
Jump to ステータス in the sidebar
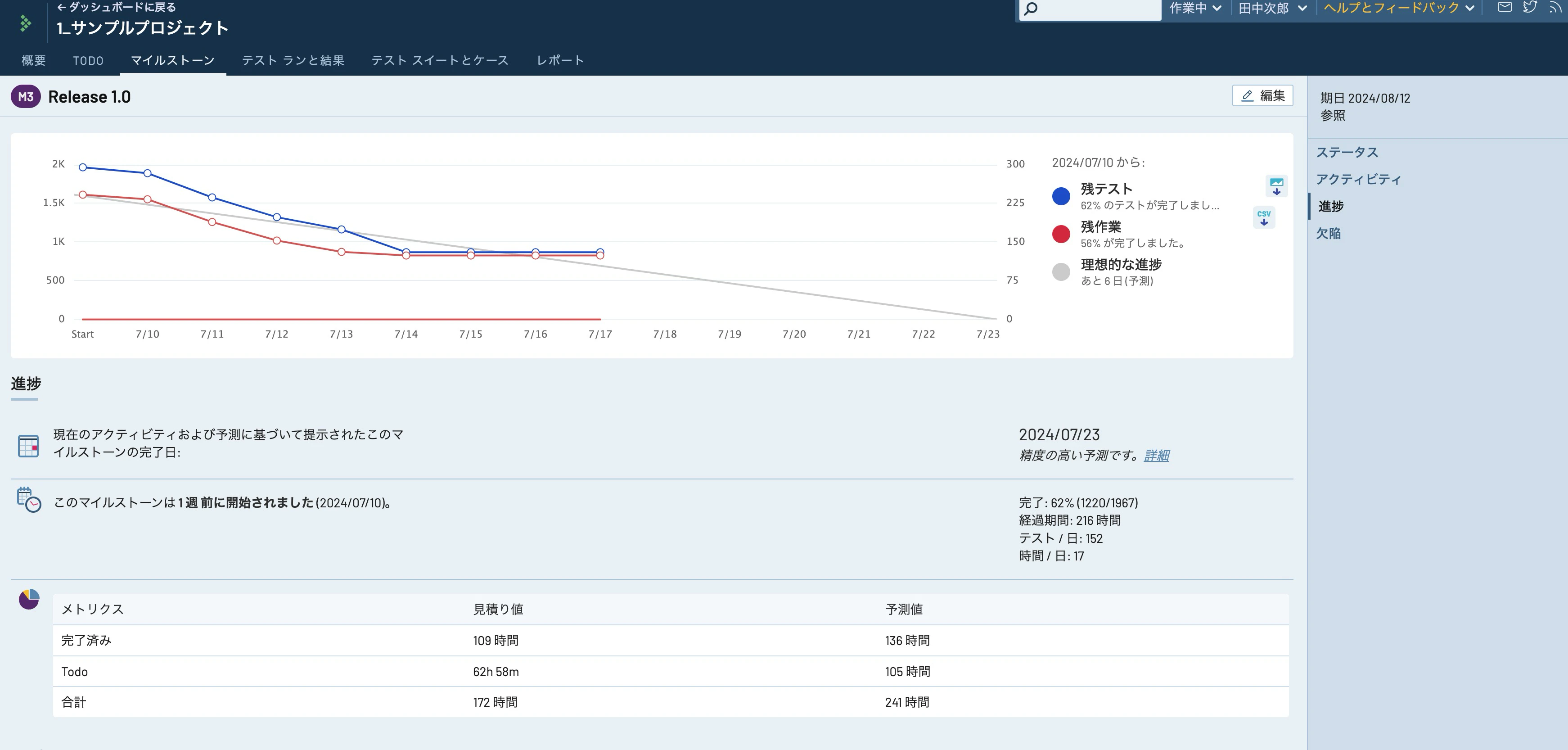coord(1347,152)
